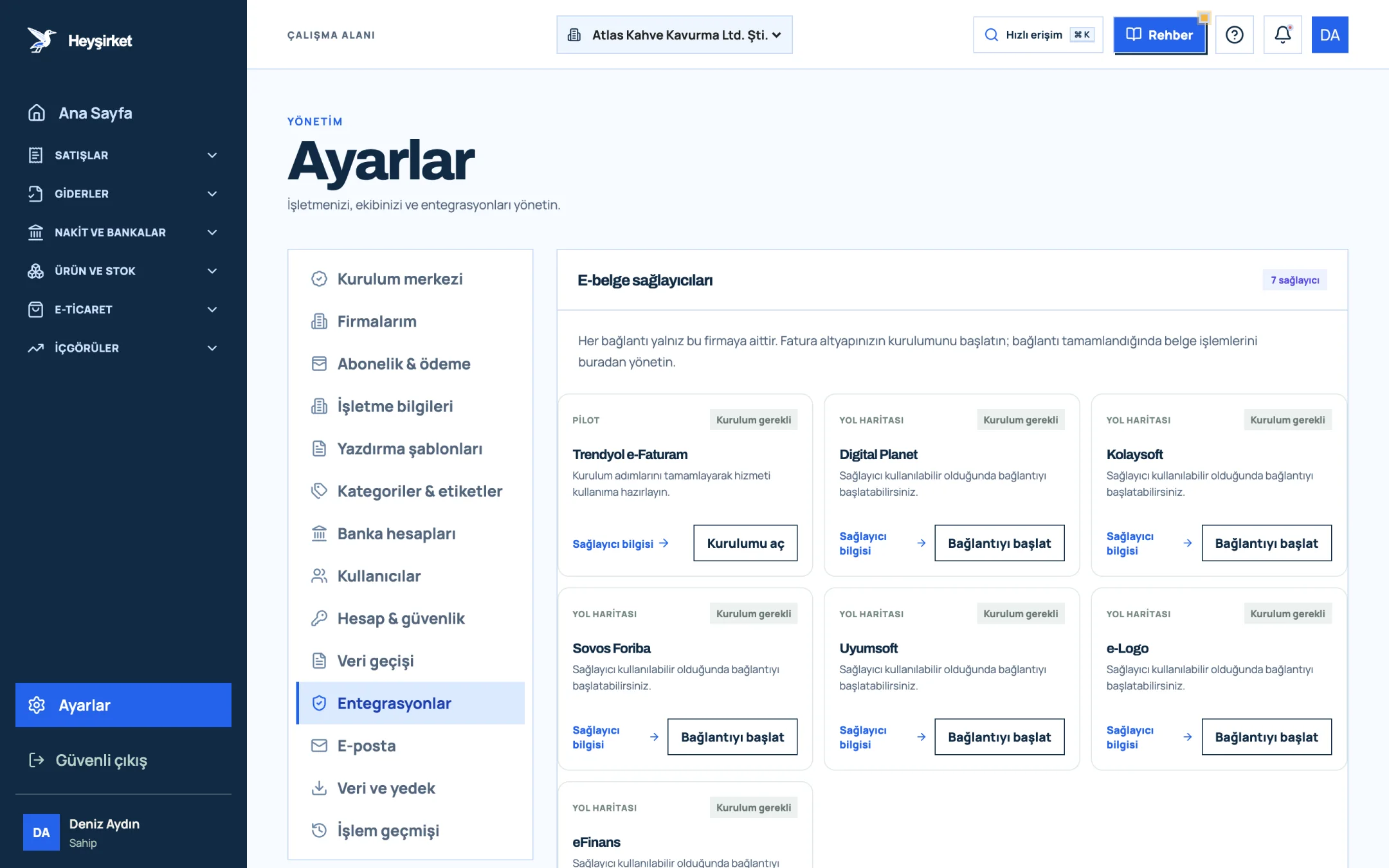Open Atlas Kahve Kavurma company dropdown

pos(674,35)
